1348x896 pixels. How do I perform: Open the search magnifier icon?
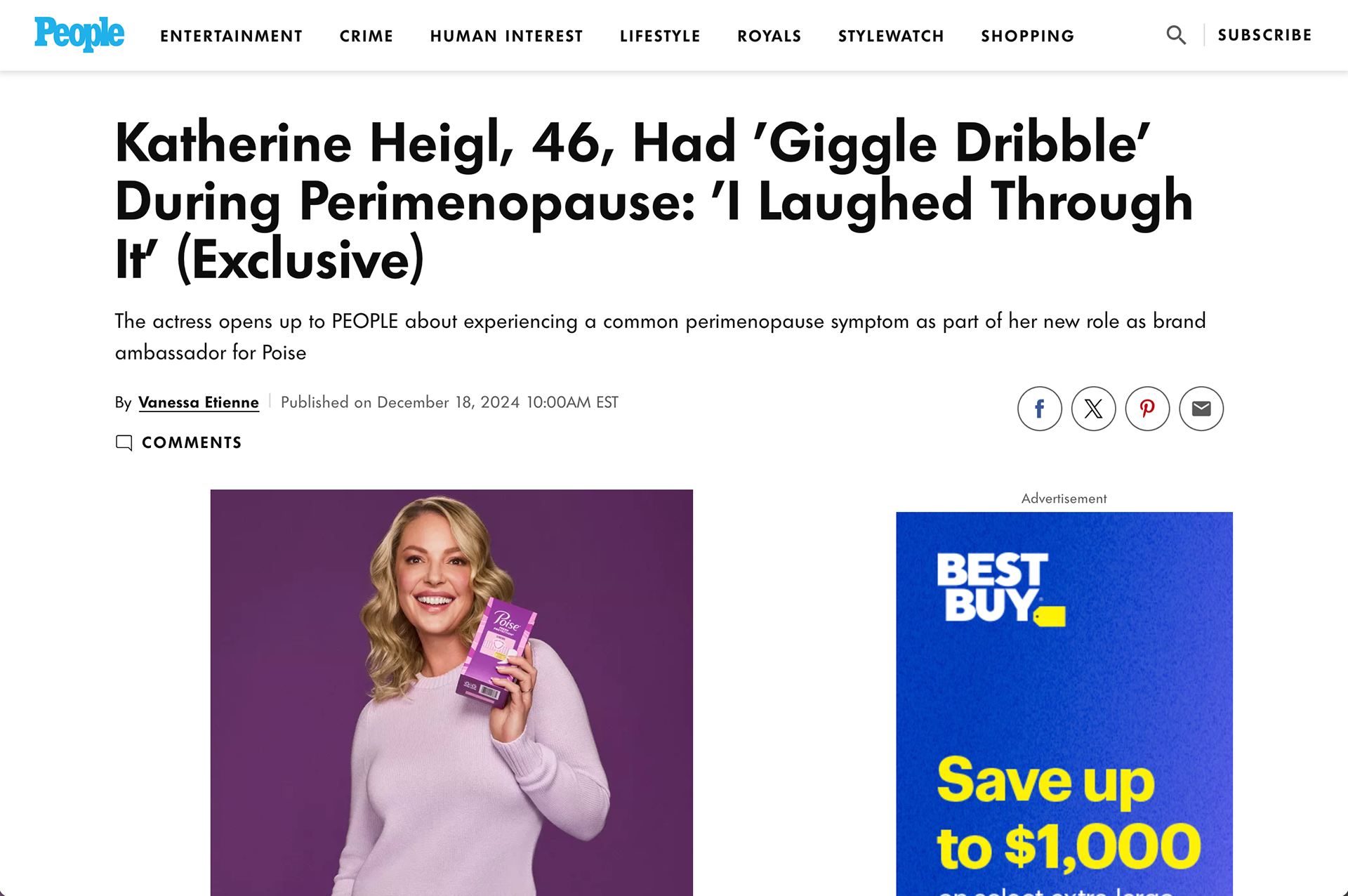click(1176, 35)
